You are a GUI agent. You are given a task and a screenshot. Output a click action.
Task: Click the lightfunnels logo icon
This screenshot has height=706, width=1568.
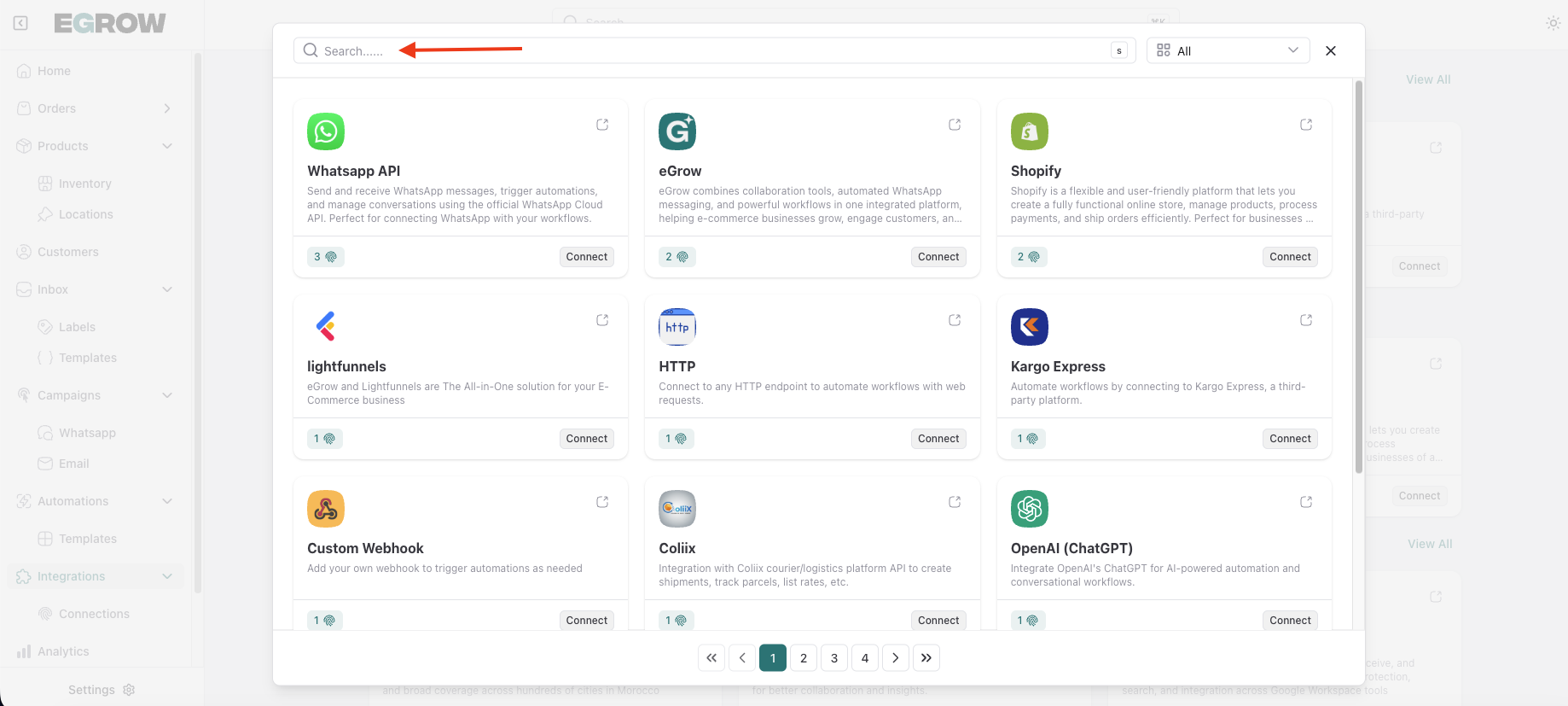click(x=325, y=327)
